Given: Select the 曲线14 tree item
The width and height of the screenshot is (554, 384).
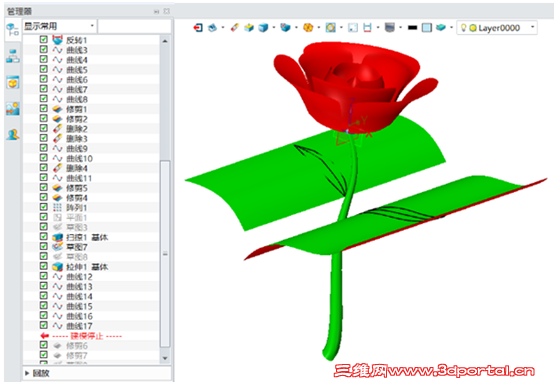Looking at the screenshot, I should (x=79, y=296).
